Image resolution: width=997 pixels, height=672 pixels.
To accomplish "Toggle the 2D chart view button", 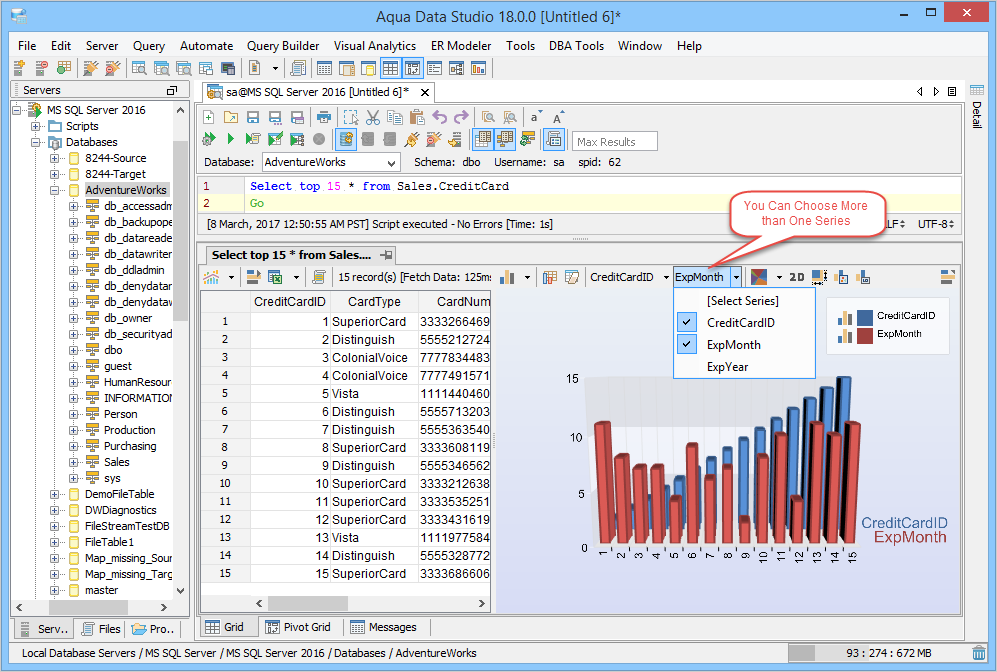I will (796, 277).
